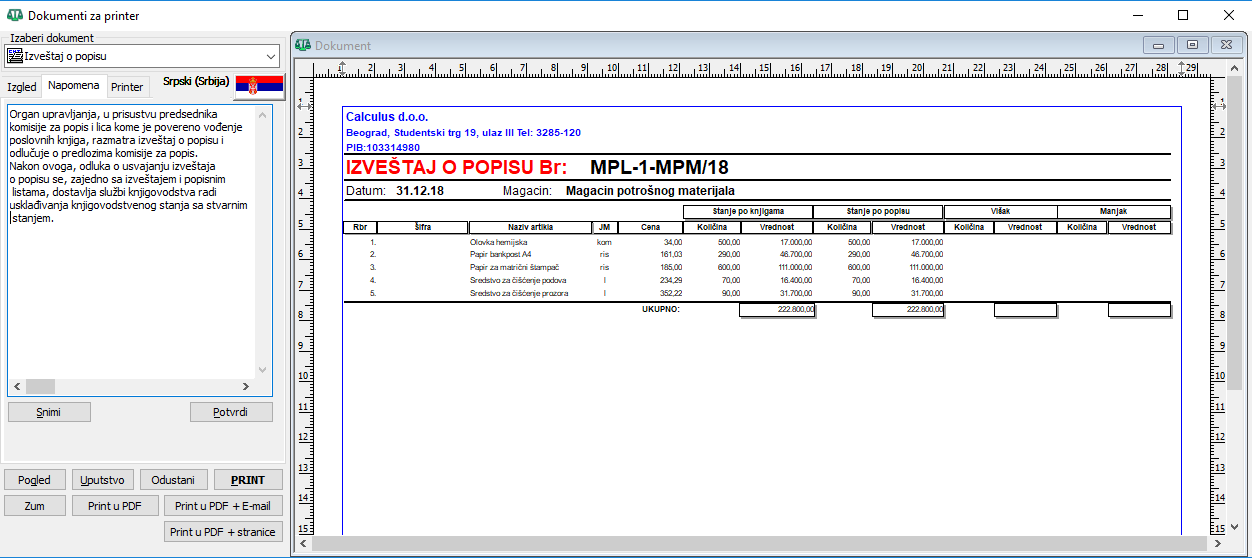Select the Napomena tab
Viewport: 1252px width, 558px height.
(x=74, y=86)
